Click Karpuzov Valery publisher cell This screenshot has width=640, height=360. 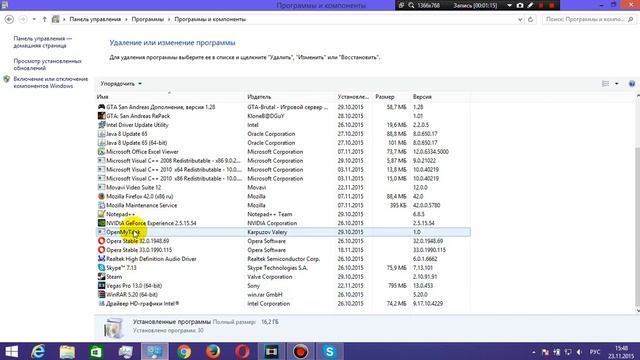(x=267, y=232)
